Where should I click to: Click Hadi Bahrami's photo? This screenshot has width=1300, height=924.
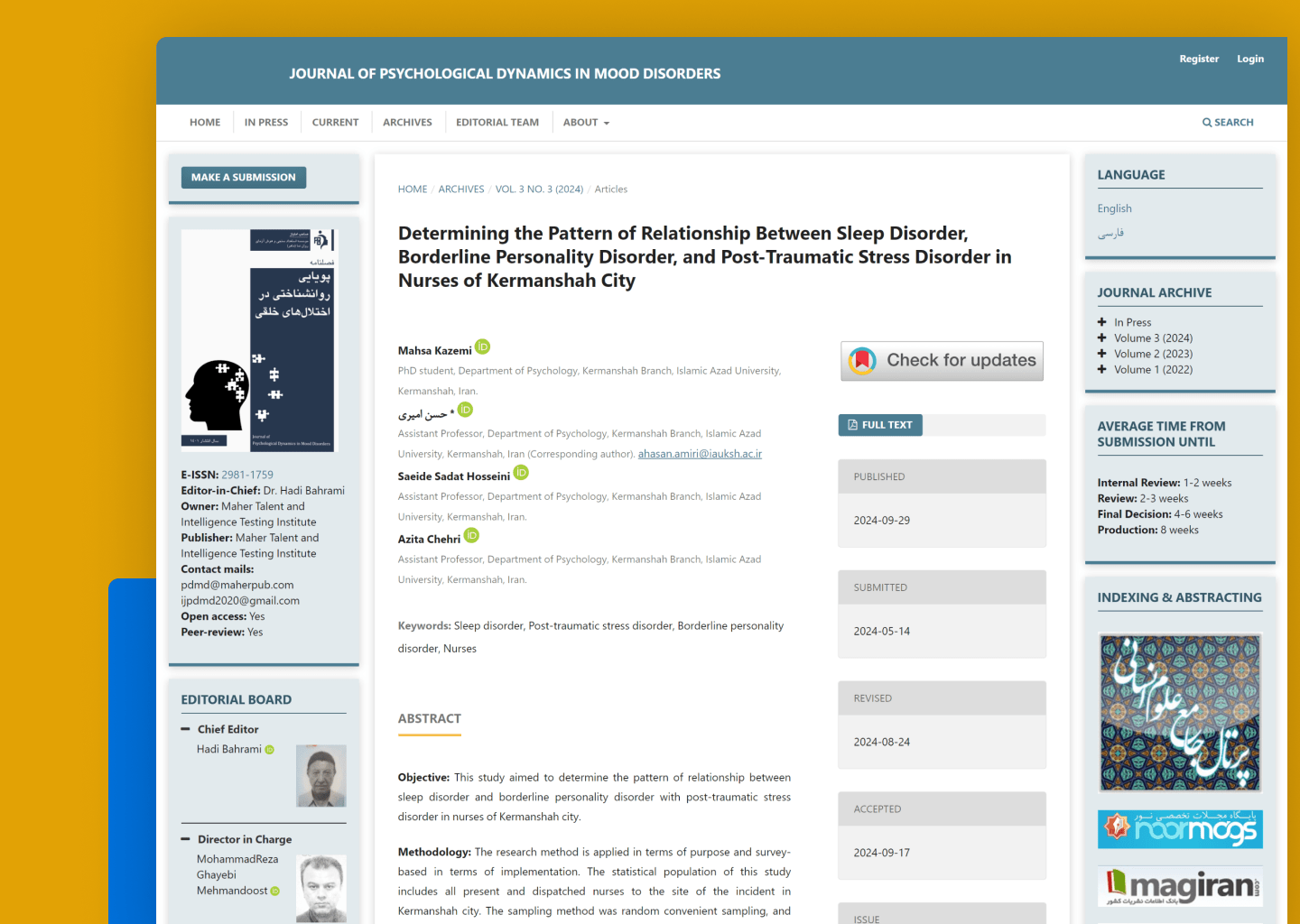tap(321, 776)
